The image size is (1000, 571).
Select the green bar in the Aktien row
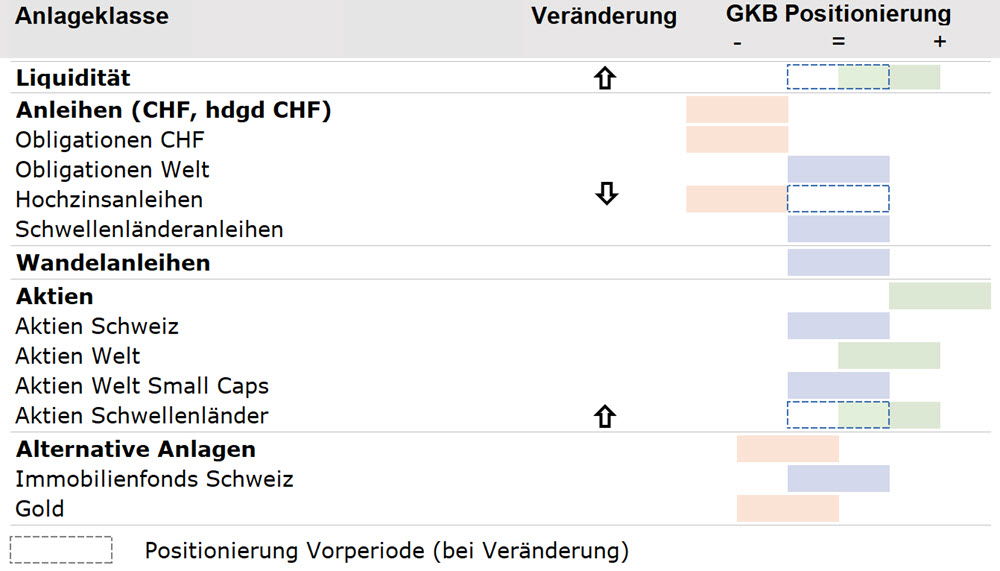[939, 296]
